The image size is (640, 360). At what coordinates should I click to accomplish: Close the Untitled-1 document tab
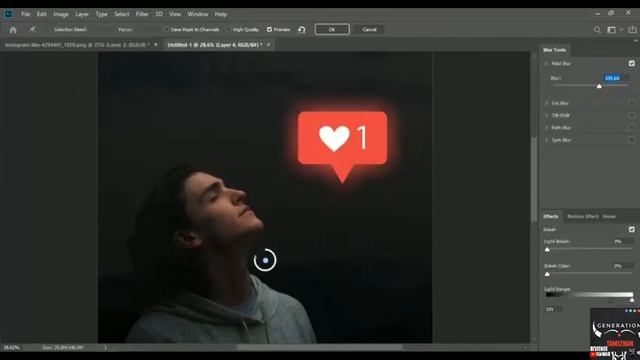pyautogui.click(x=269, y=44)
